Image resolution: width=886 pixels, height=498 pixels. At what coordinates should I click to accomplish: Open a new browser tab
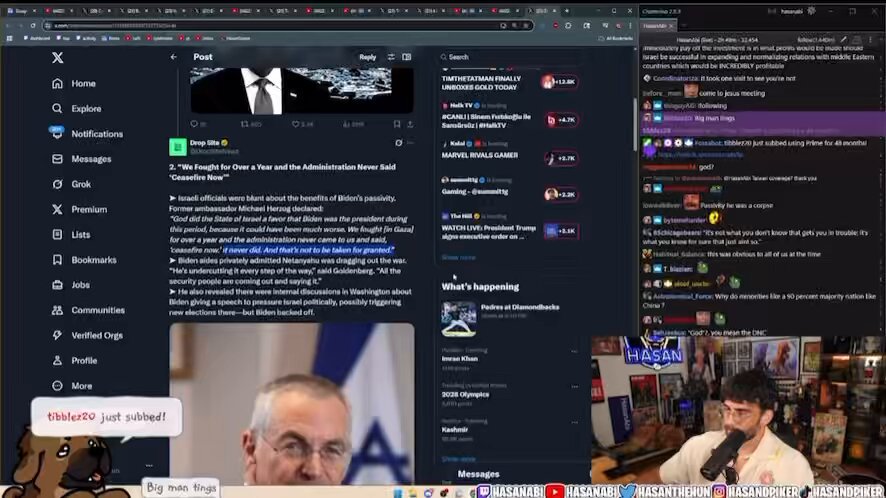(567, 11)
